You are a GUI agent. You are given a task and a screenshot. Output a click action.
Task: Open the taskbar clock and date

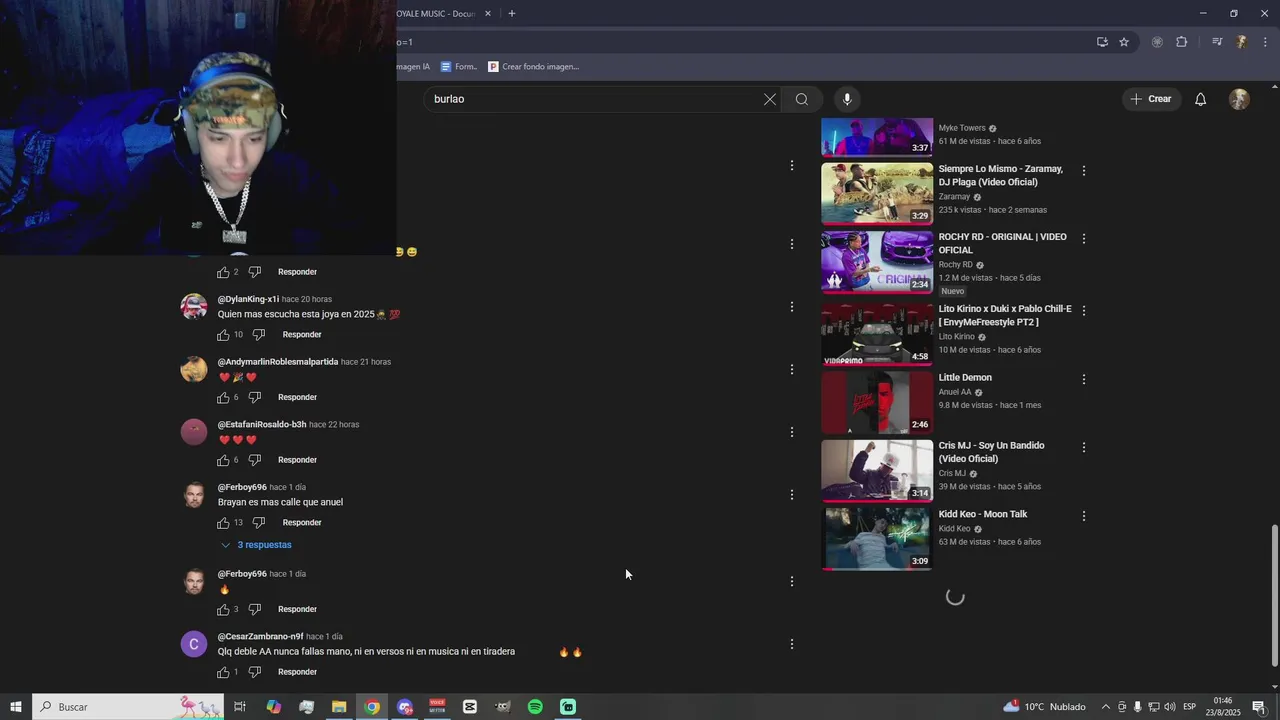(x=1222, y=707)
